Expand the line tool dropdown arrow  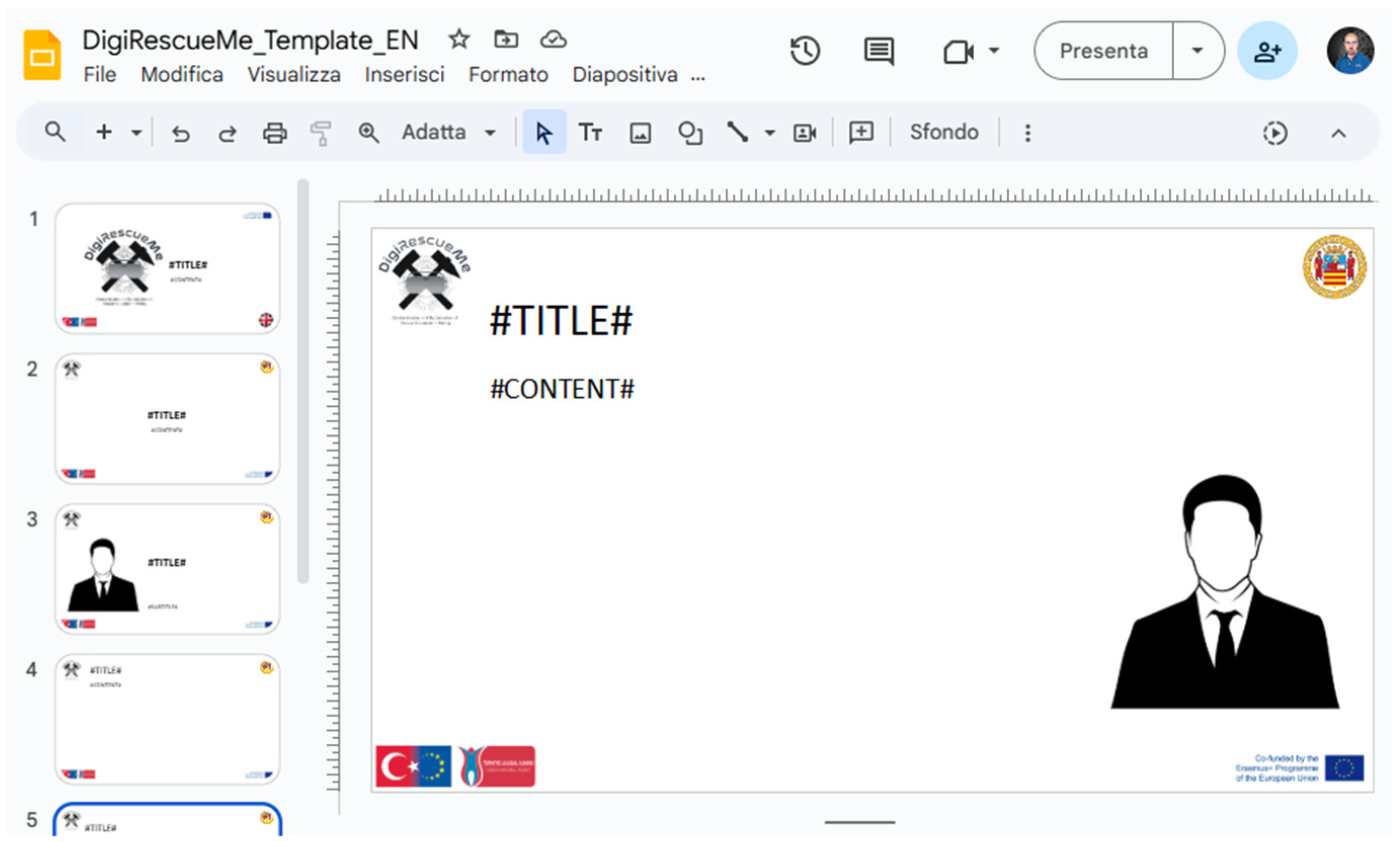coord(769,133)
